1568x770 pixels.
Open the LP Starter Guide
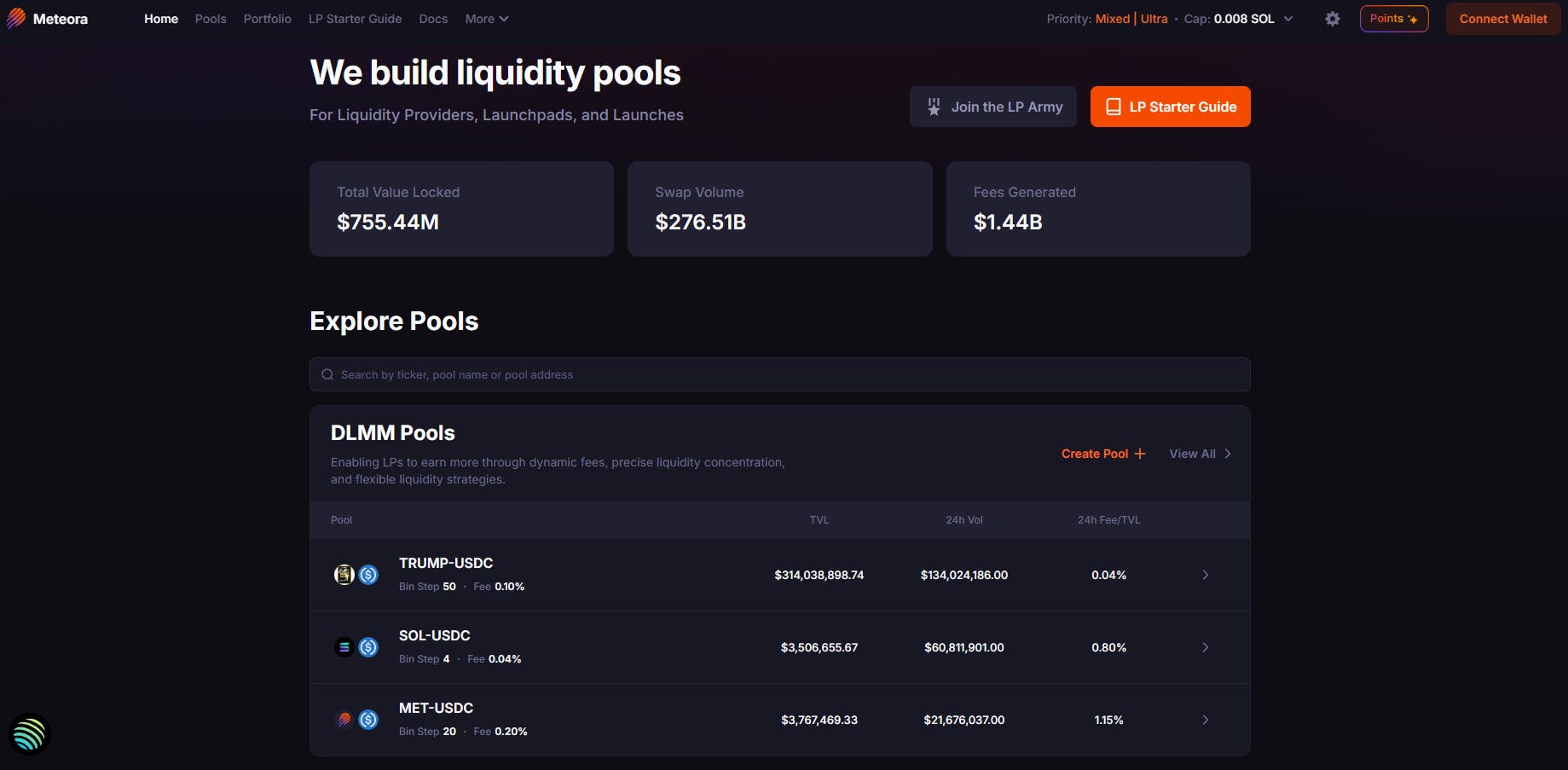tap(1170, 106)
